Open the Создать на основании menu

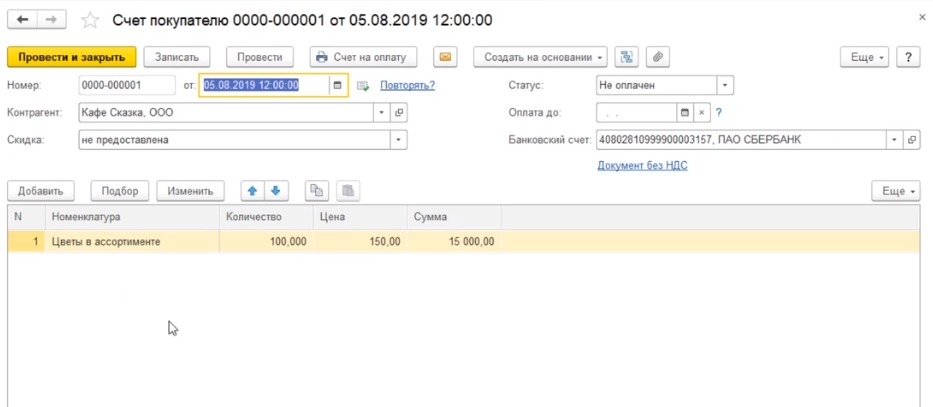(x=539, y=57)
